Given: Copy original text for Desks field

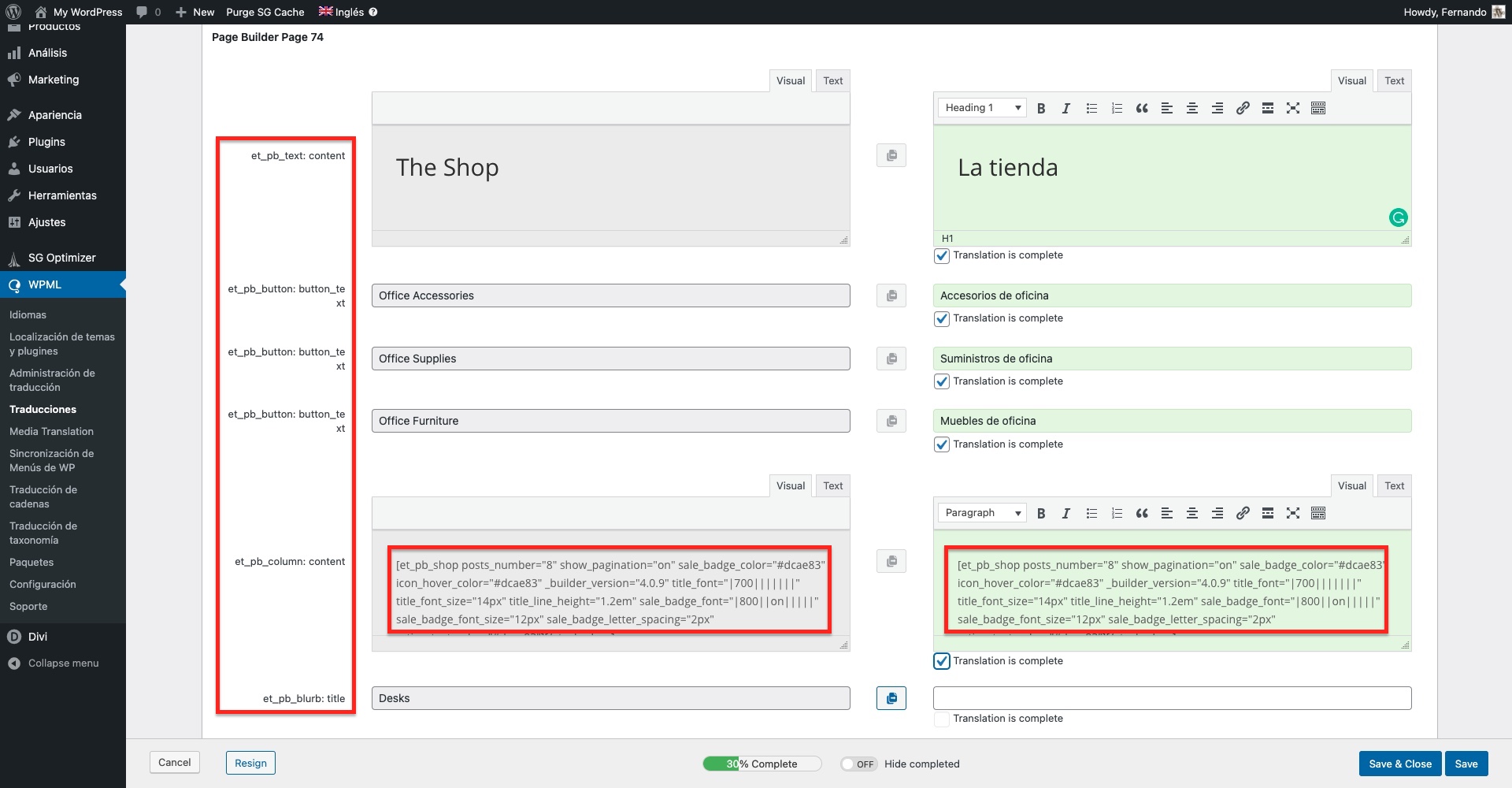Looking at the screenshot, I should pyautogui.click(x=891, y=698).
